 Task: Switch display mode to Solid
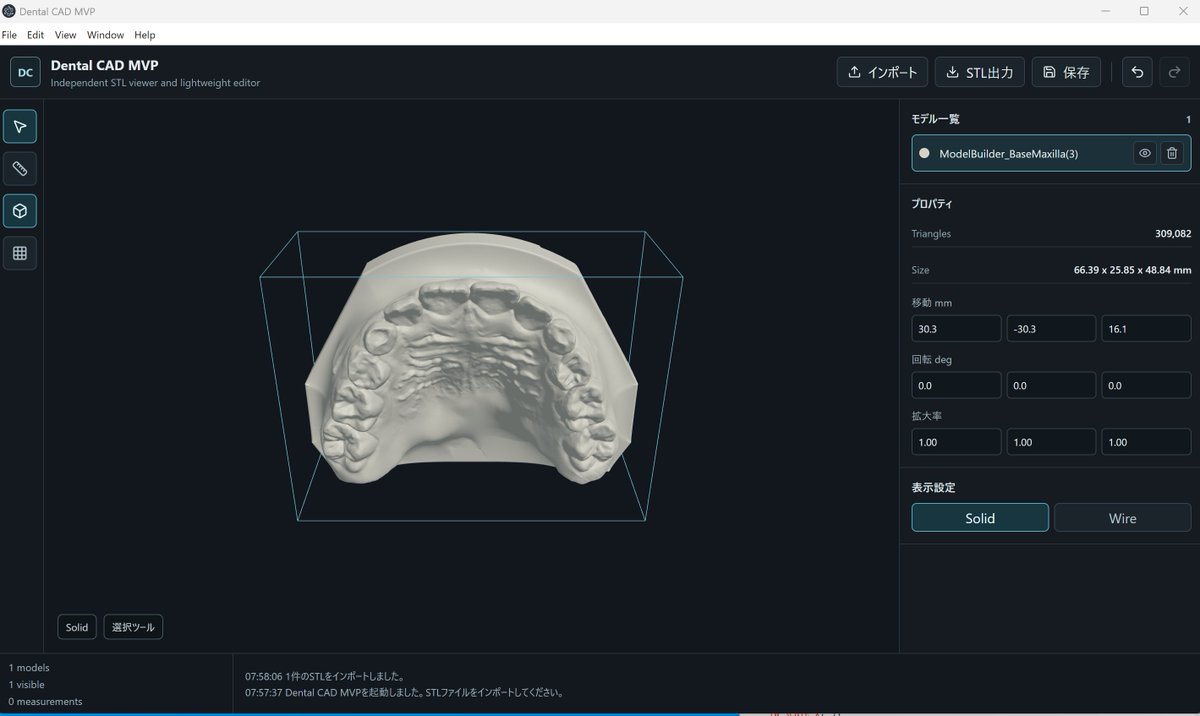click(980, 518)
